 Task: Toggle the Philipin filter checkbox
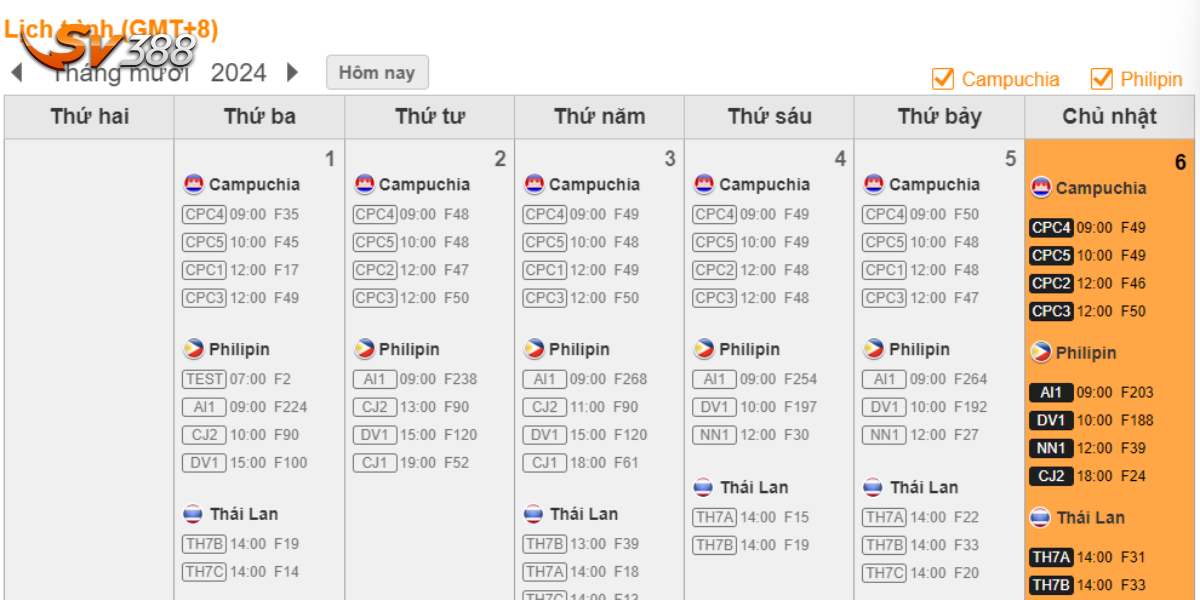[x=1101, y=79]
